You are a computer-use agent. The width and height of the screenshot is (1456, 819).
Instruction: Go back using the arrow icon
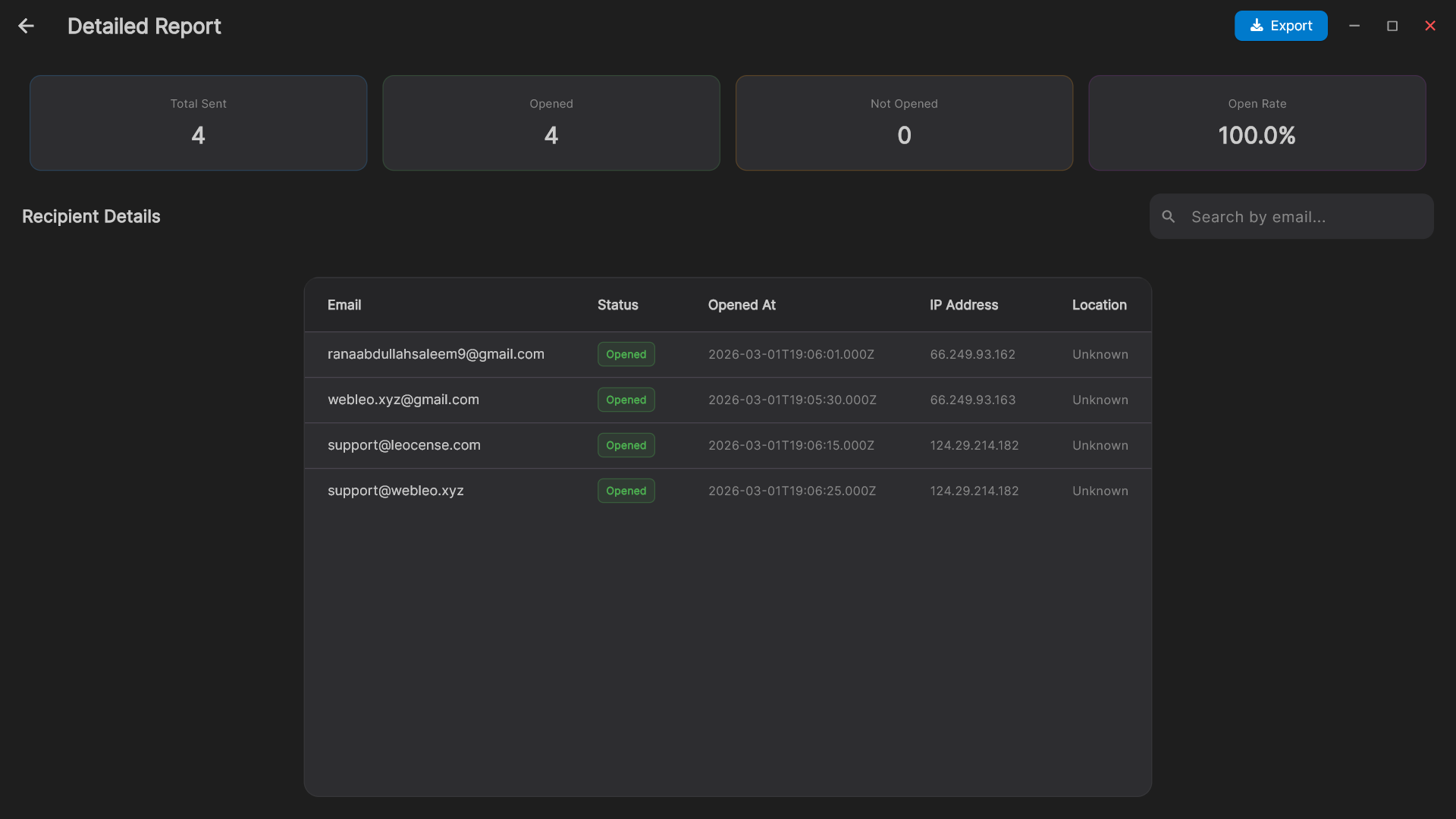pos(27,26)
